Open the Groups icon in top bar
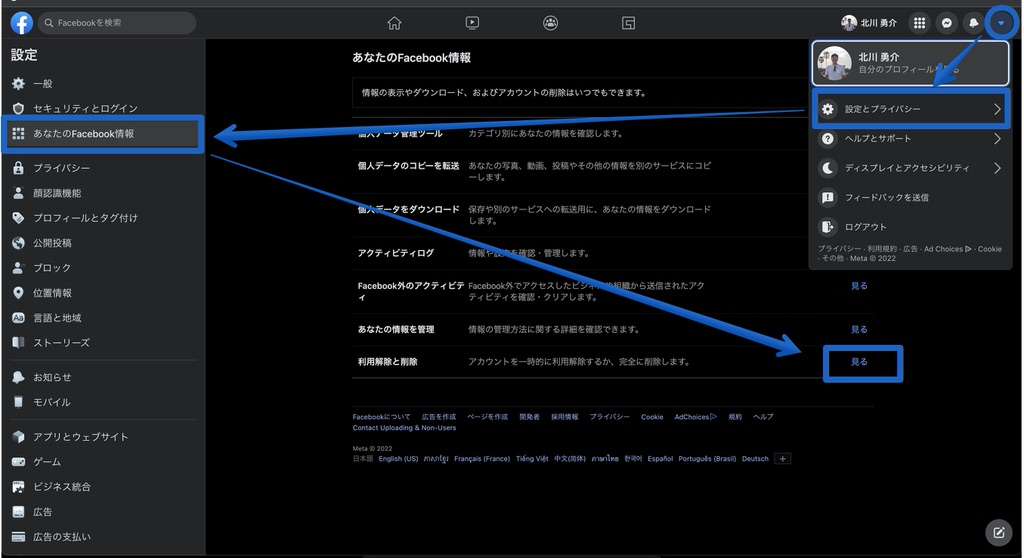 551,23
